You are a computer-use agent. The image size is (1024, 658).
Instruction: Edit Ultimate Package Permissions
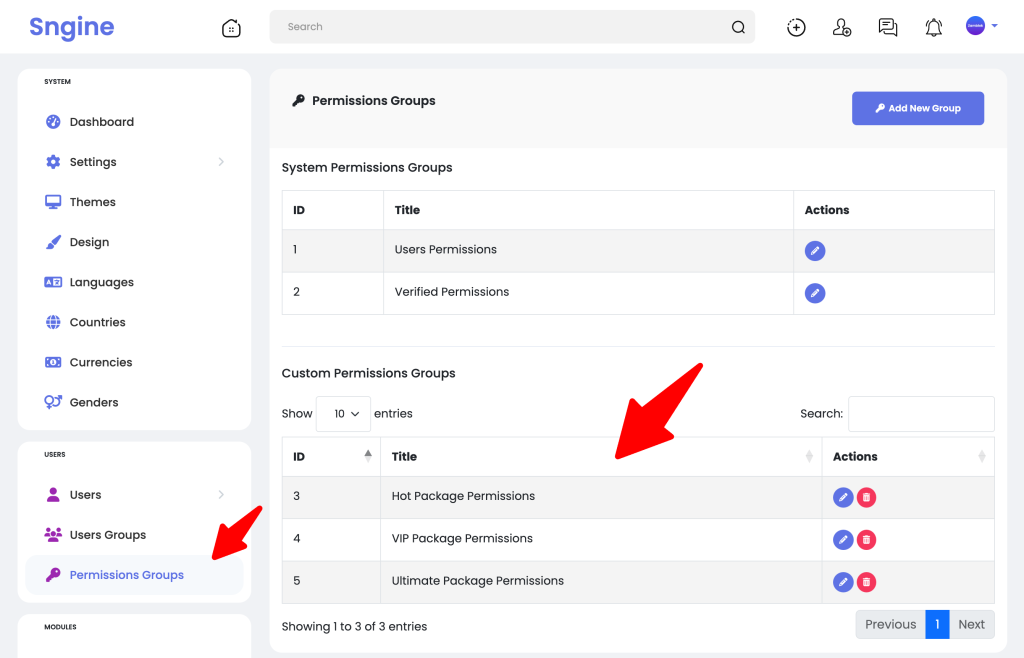pyautogui.click(x=843, y=582)
